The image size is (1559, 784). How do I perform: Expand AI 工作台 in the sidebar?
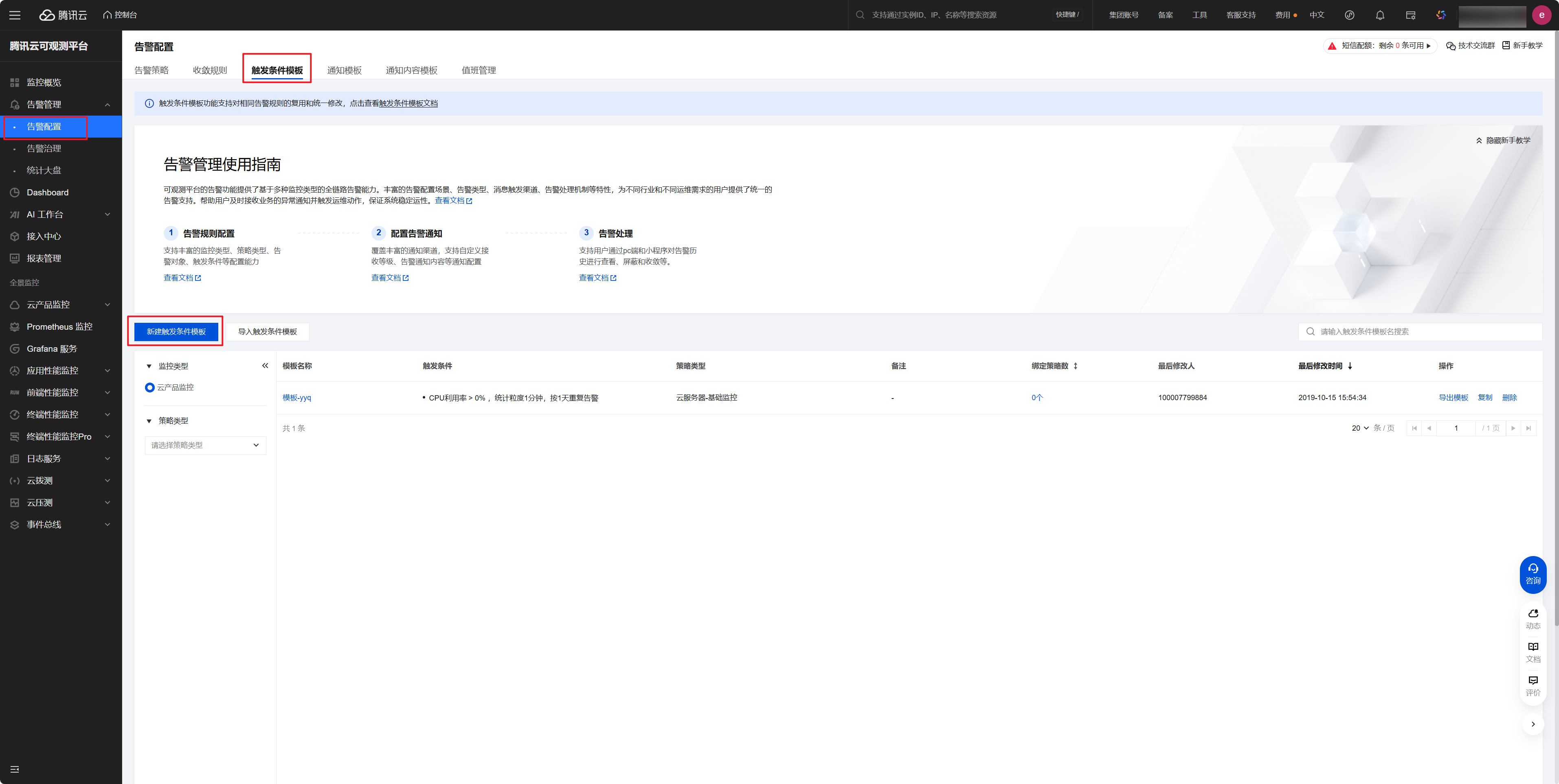(61, 214)
